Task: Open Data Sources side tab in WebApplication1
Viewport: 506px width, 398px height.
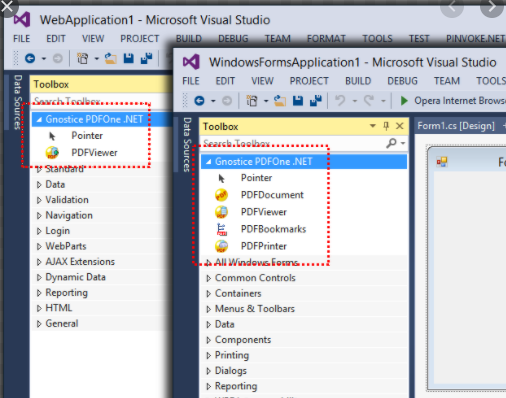Action: 18,102
